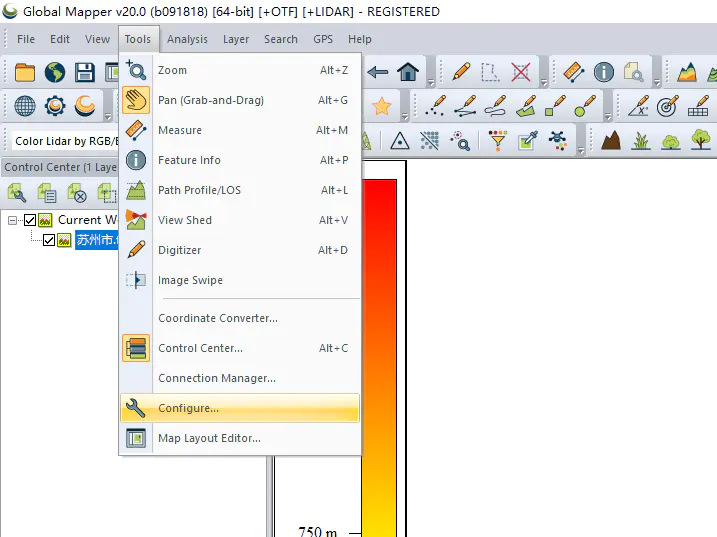Click the open data file folder icon

click(x=25, y=72)
